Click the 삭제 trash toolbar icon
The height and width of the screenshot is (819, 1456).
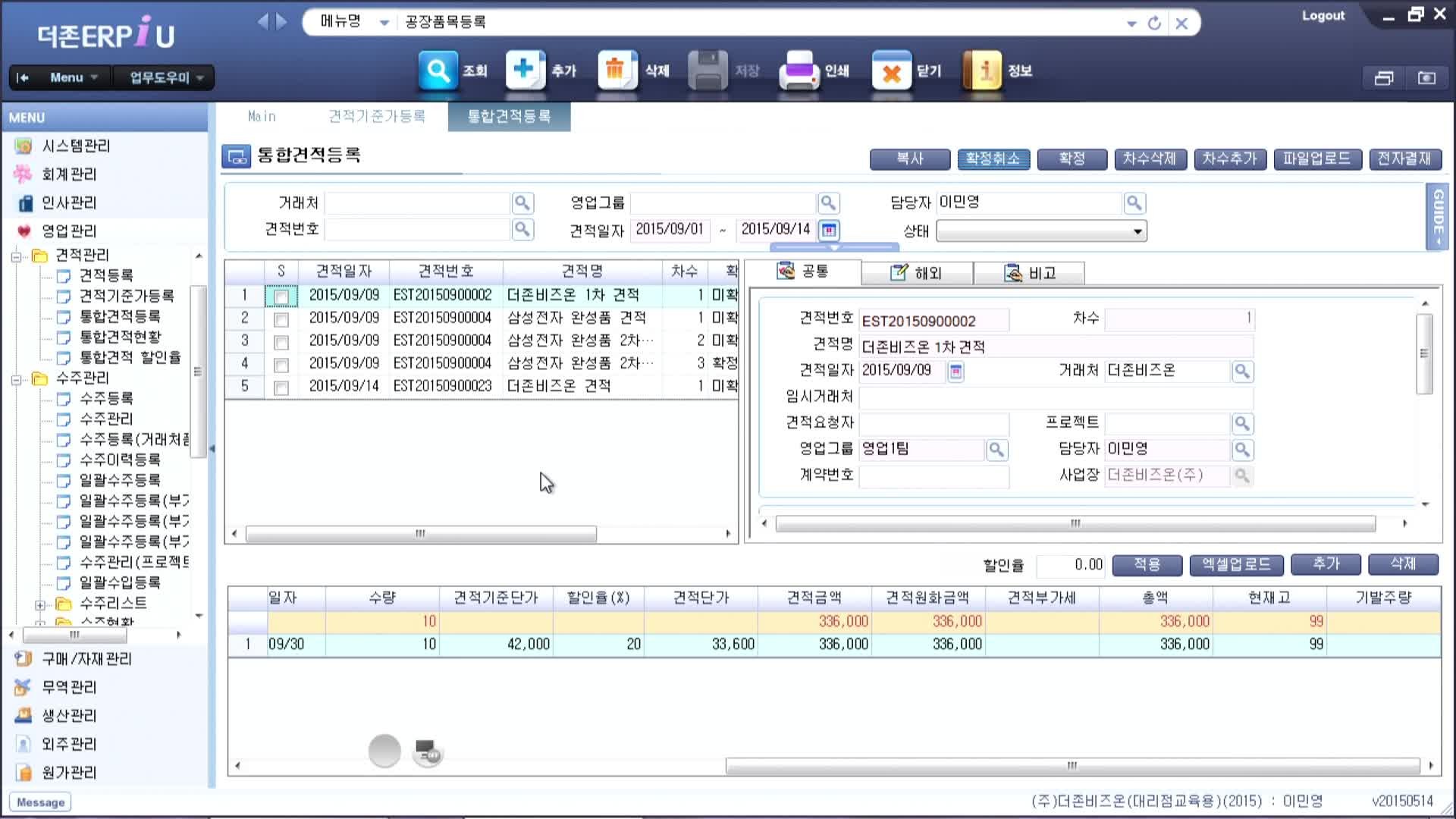(x=617, y=71)
